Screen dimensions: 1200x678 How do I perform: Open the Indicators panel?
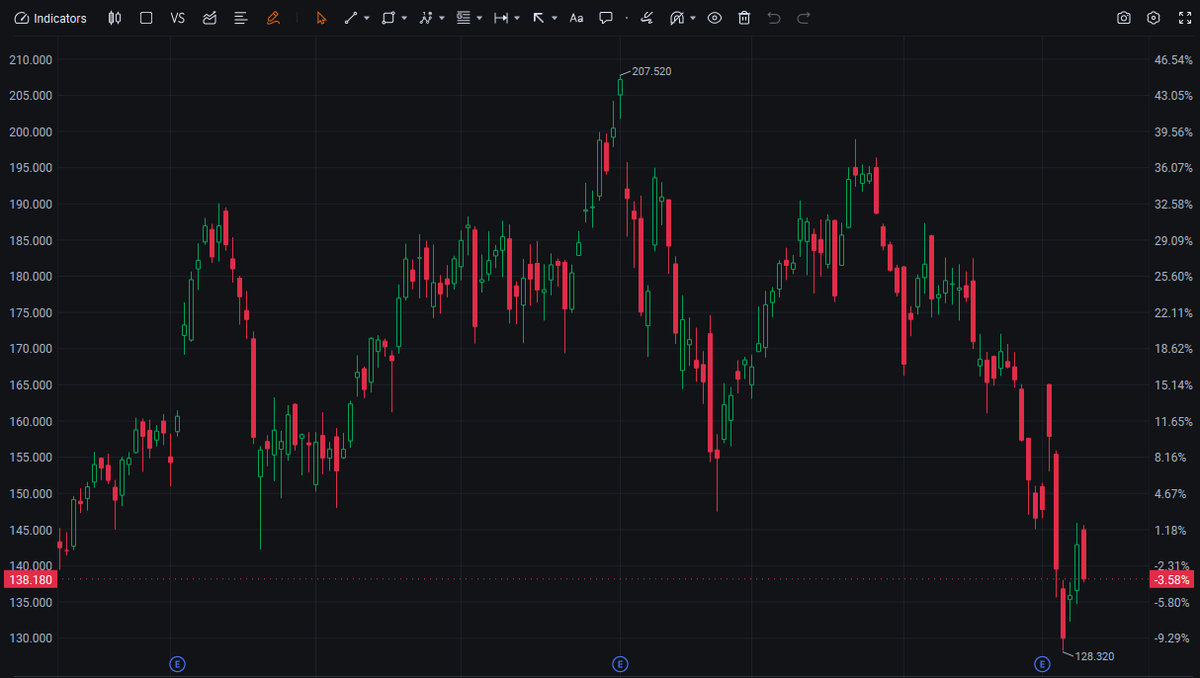click(51, 18)
